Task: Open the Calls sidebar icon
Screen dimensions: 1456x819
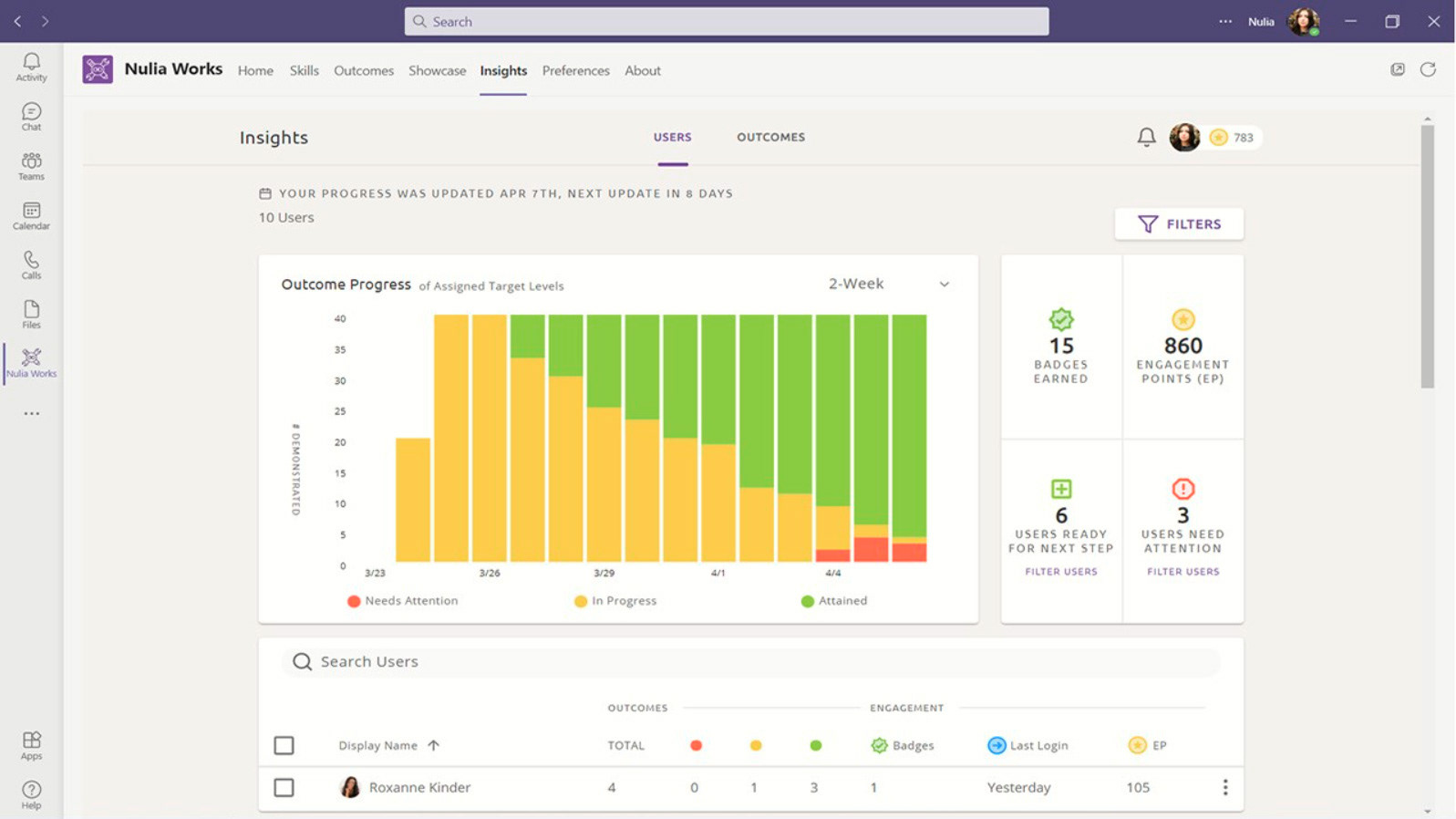Action: [31, 265]
